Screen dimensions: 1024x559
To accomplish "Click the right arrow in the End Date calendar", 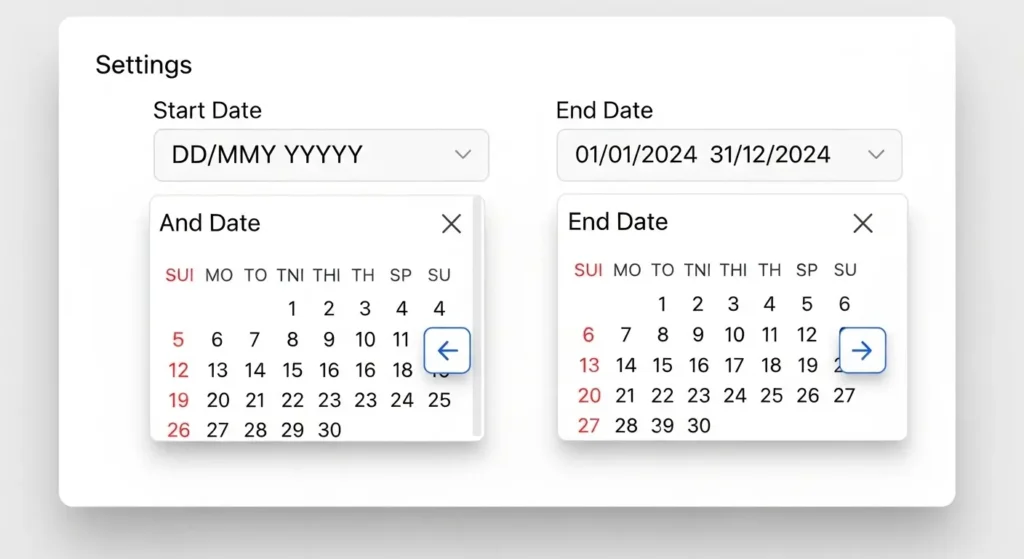I will pyautogui.click(x=862, y=350).
